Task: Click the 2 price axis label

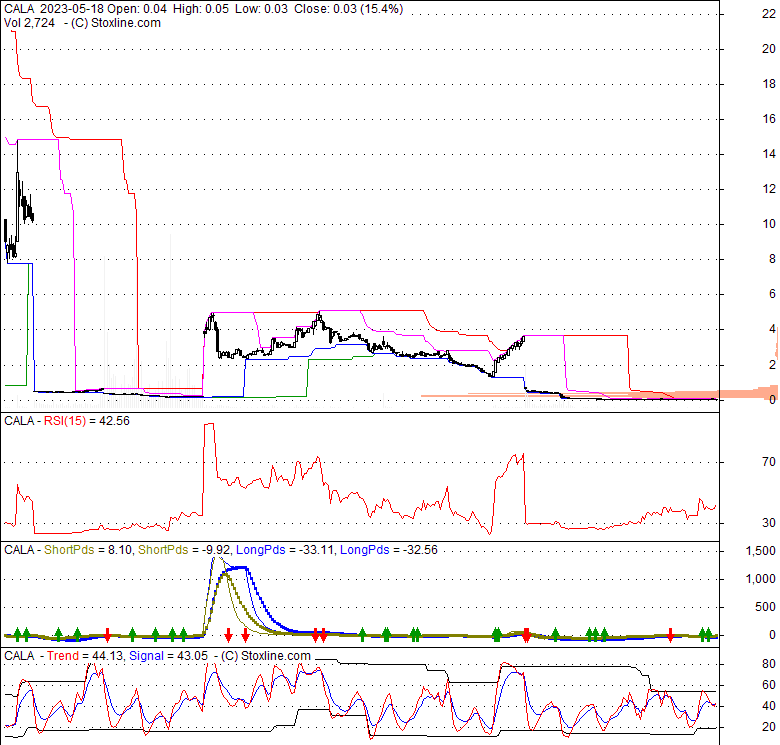Action: [x=772, y=365]
